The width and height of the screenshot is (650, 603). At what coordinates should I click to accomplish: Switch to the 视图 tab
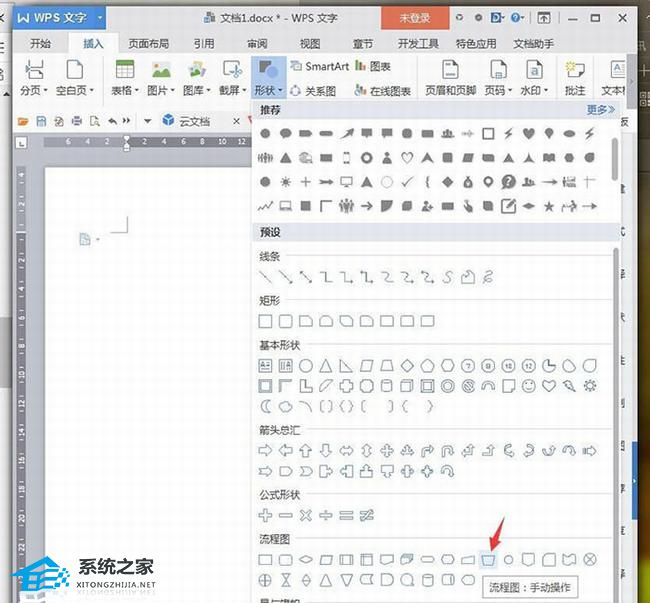310,44
